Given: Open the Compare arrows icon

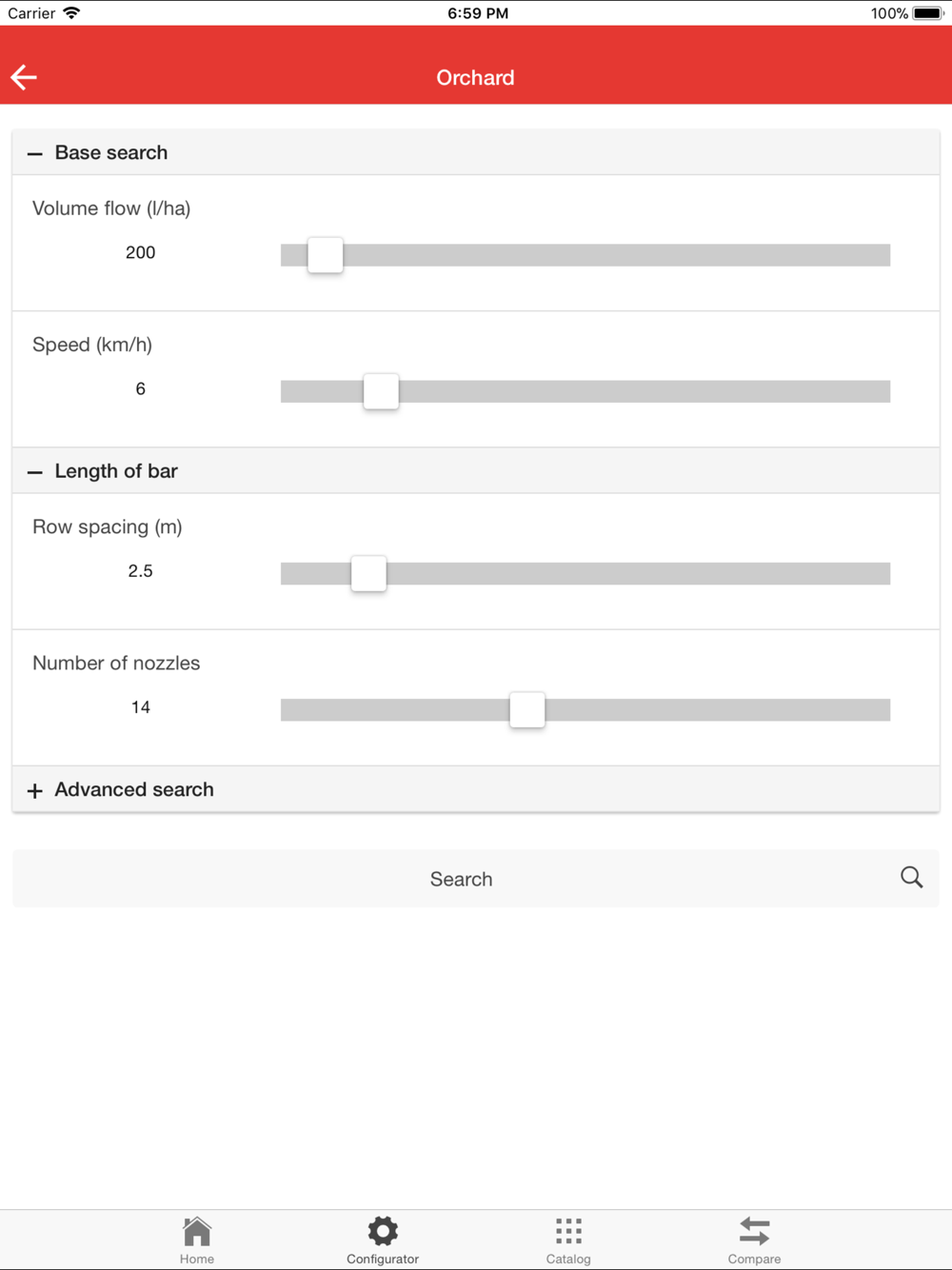Looking at the screenshot, I should (754, 1232).
